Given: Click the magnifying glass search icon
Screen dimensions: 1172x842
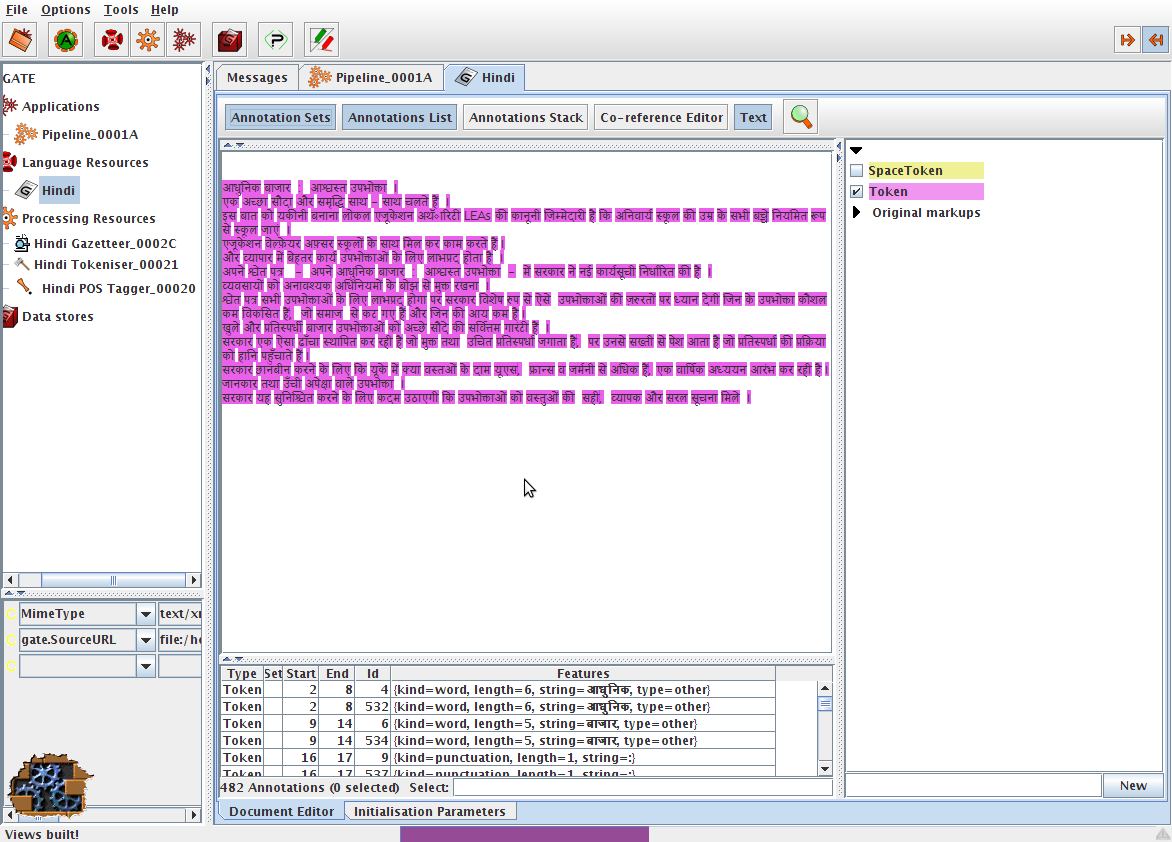Looking at the screenshot, I should [x=800, y=117].
